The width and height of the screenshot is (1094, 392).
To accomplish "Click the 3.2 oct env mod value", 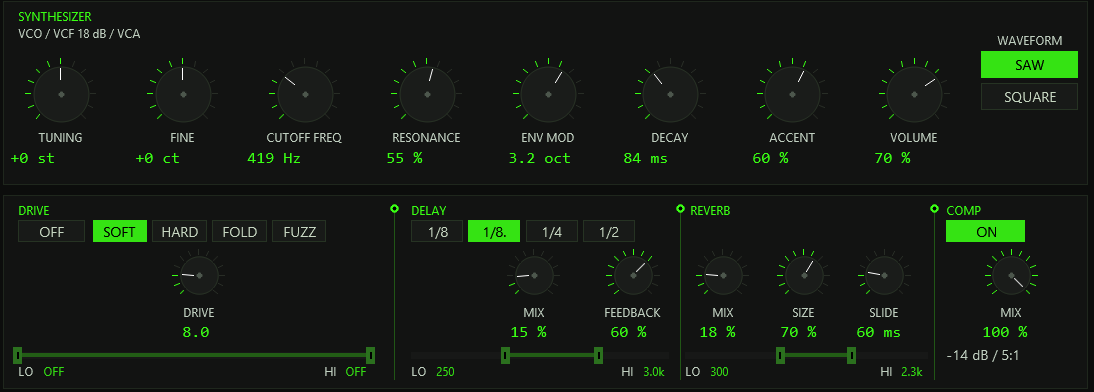I will point(539,158).
